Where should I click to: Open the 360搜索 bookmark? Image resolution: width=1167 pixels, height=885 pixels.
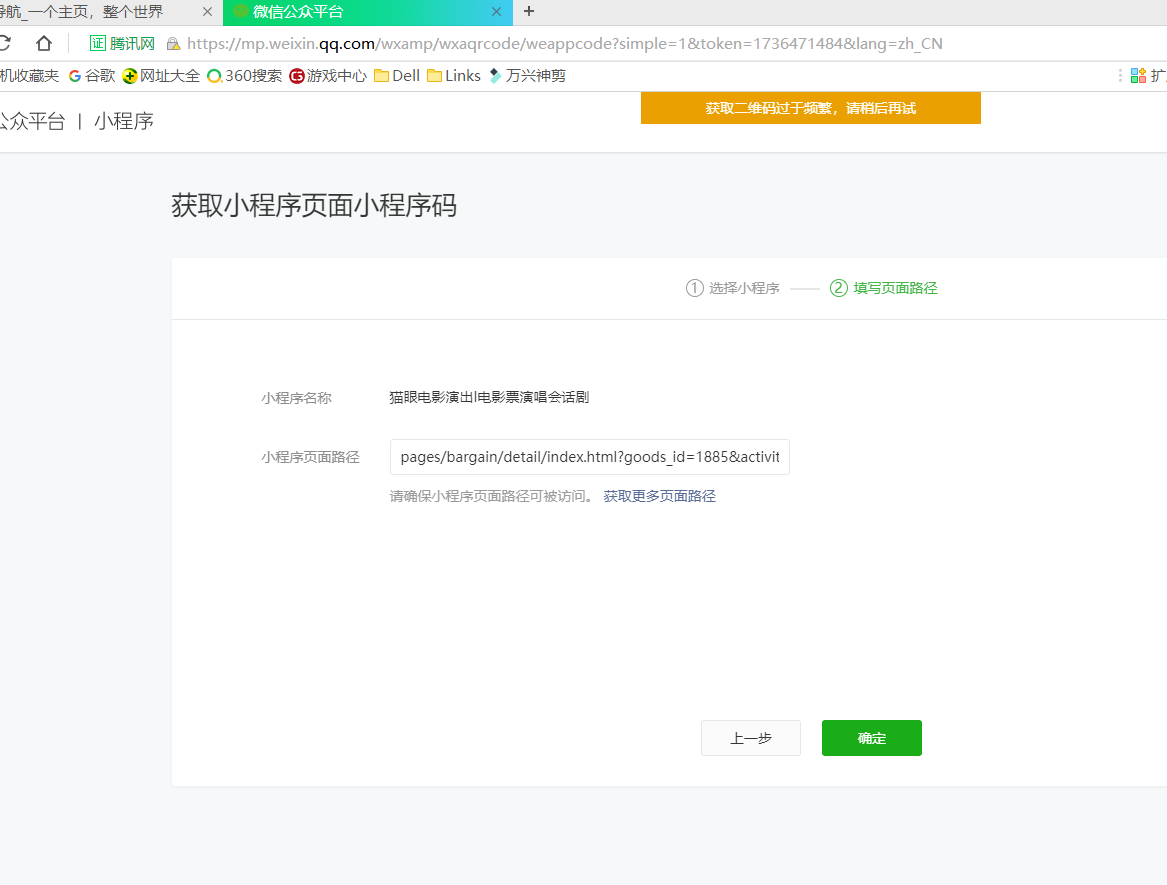click(244, 76)
